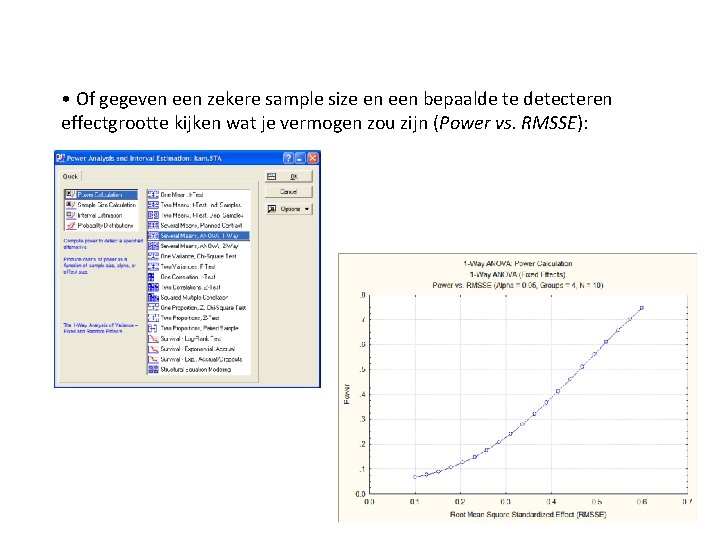Click the Several Means, Planned Contrast icon
The width and height of the screenshot is (720, 540).
pos(153,225)
